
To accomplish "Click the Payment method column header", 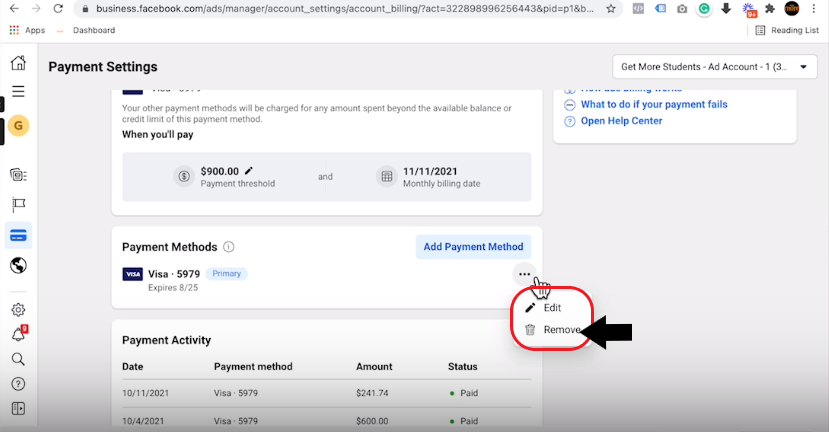I will (x=253, y=366).
